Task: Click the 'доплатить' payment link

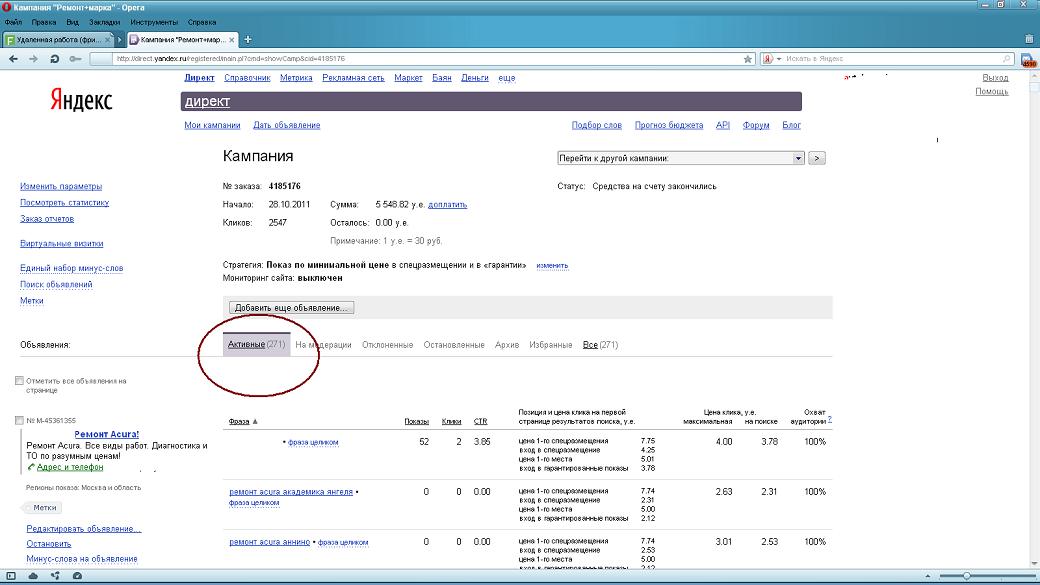Action: (x=447, y=205)
